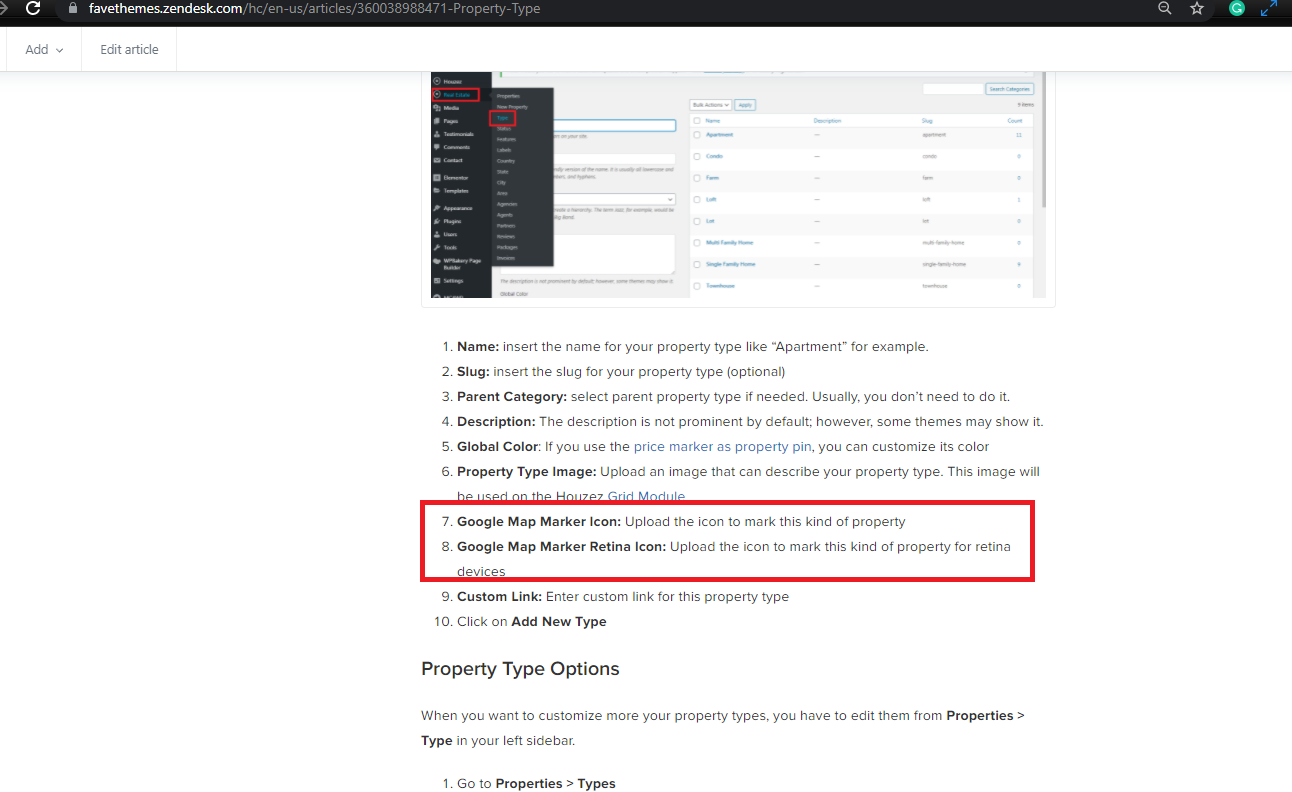The width and height of the screenshot is (1292, 792).
Task: Bookmark this page with the star icon
Action: 1197,8
